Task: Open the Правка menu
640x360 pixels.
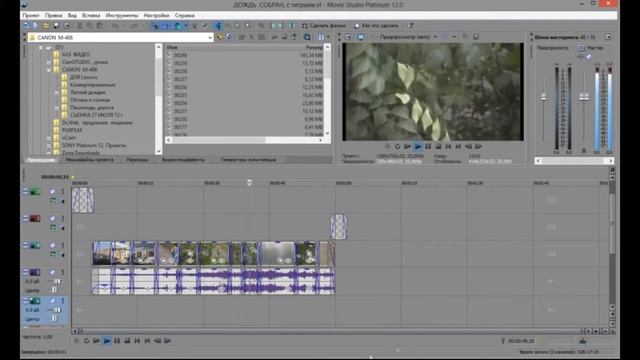Action: tap(53, 15)
